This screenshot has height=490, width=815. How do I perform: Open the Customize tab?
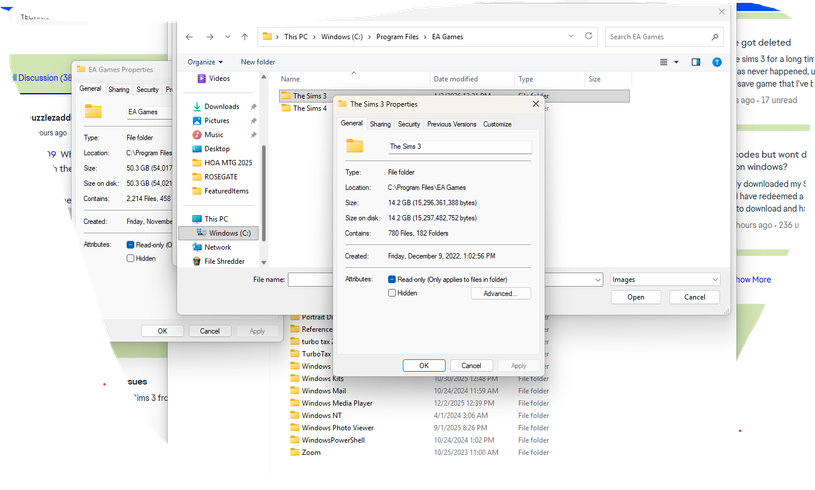pos(497,124)
